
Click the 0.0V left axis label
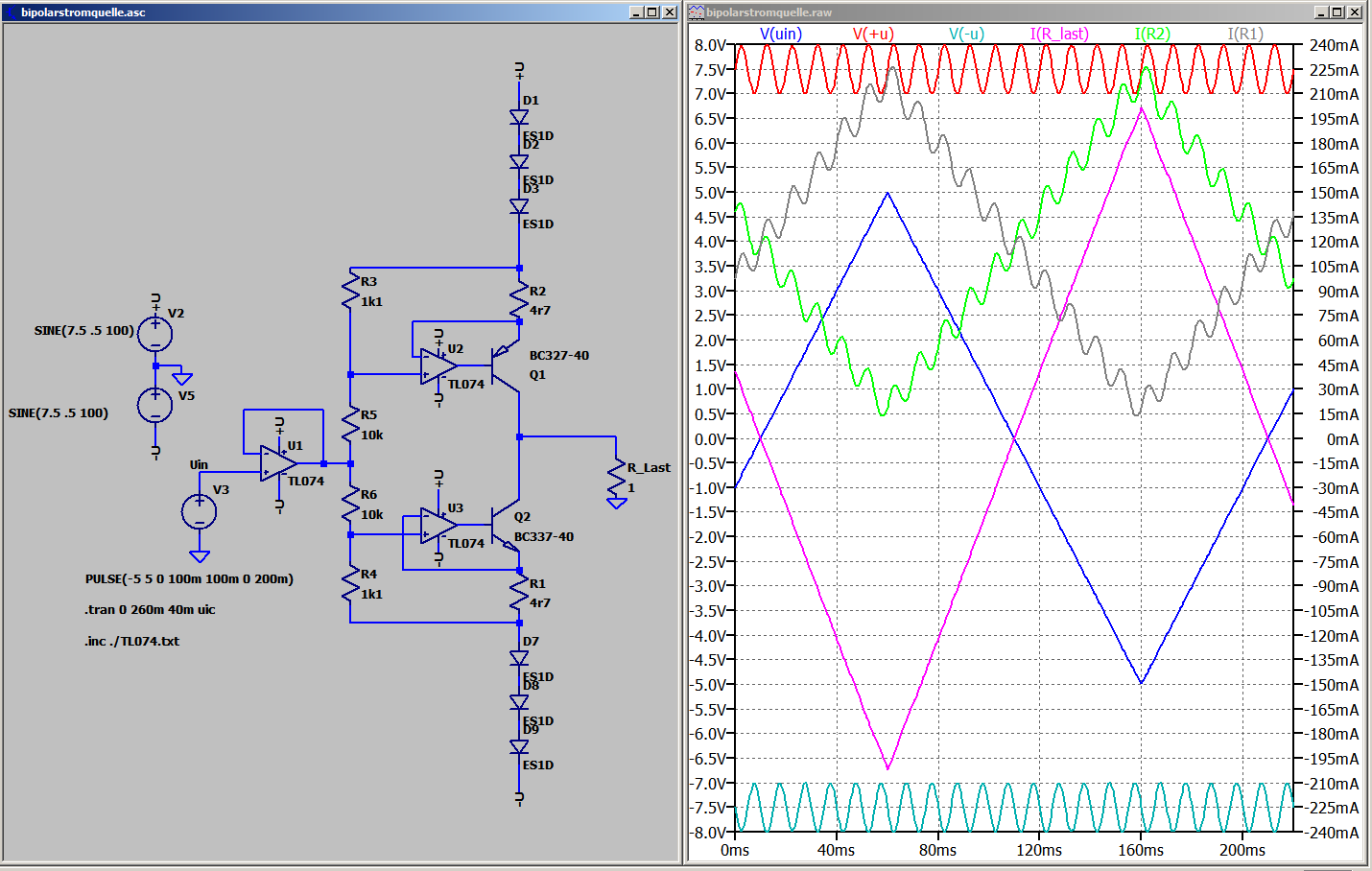coord(710,438)
